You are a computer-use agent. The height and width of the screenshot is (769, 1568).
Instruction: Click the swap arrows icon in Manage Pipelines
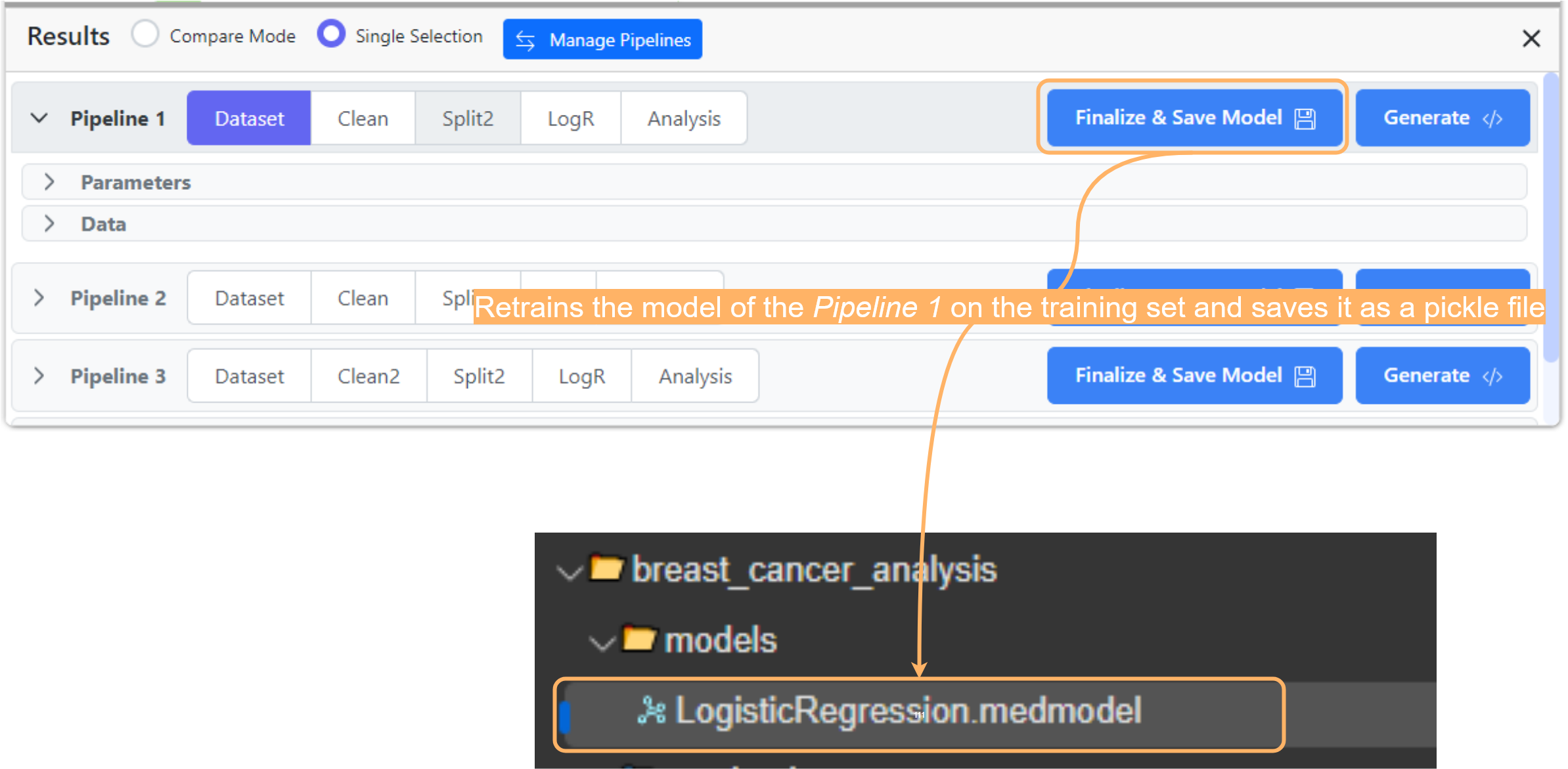[525, 41]
